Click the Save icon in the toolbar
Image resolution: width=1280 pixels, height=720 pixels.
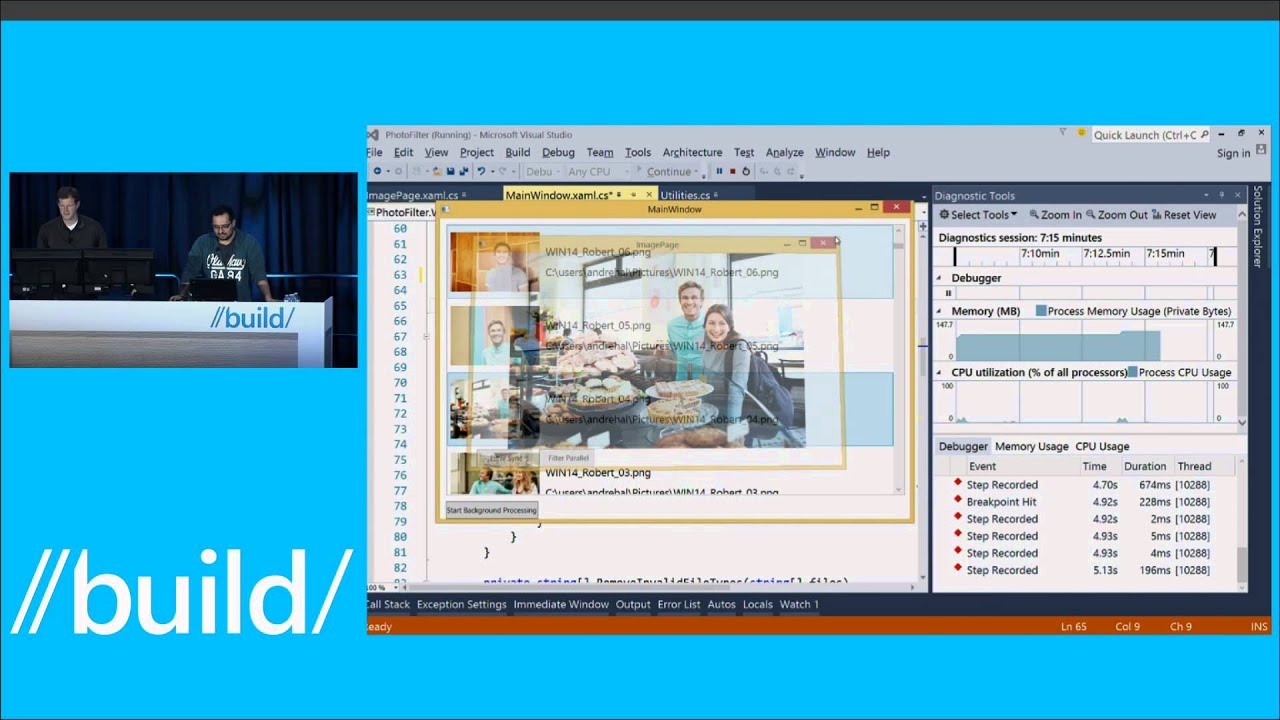click(450, 171)
